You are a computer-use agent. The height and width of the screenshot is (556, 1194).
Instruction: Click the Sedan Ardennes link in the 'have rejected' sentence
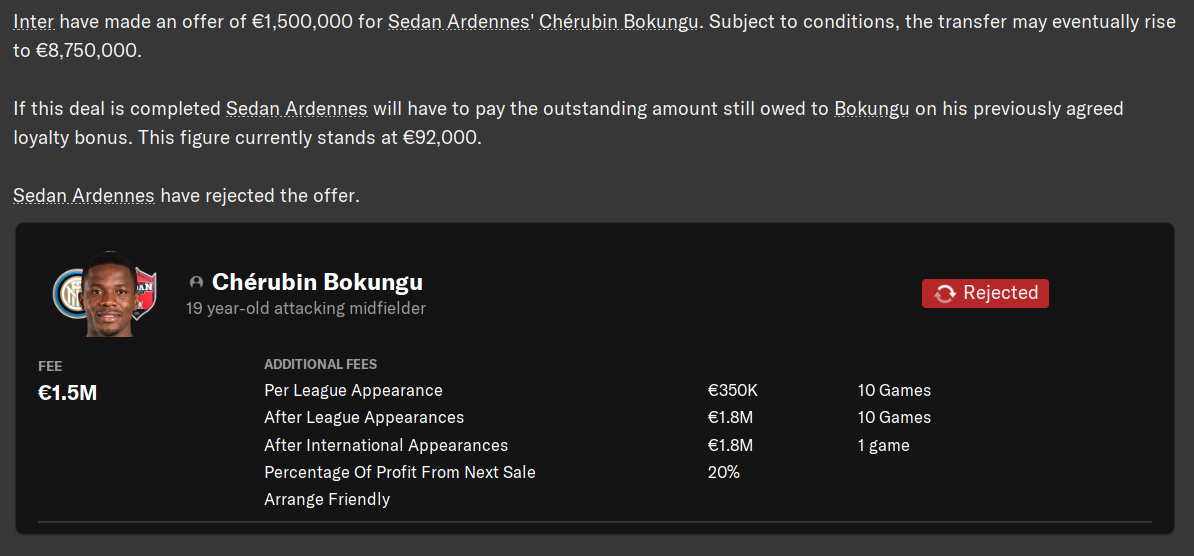tap(83, 196)
